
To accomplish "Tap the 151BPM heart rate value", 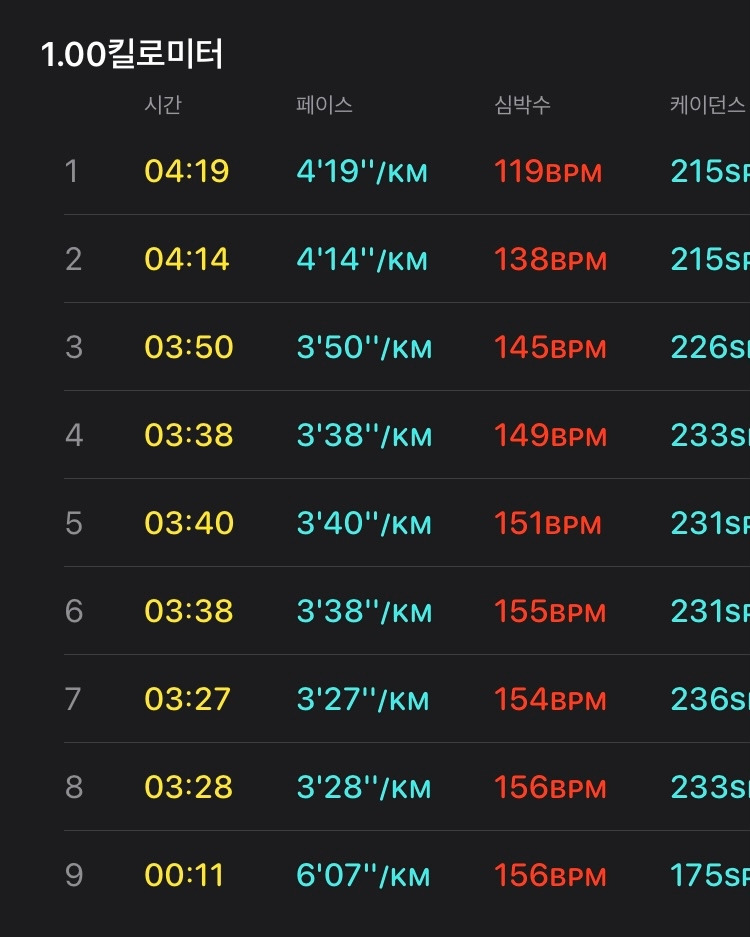I will click(x=548, y=523).
